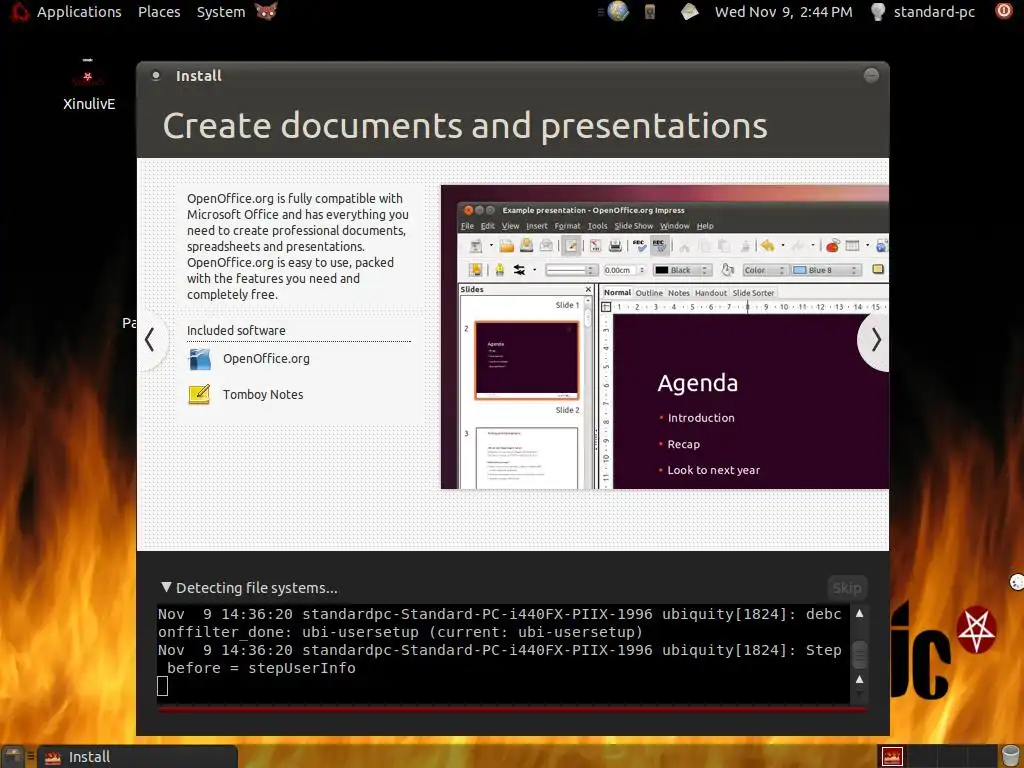Click the Install window title bar text

pos(199,76)
